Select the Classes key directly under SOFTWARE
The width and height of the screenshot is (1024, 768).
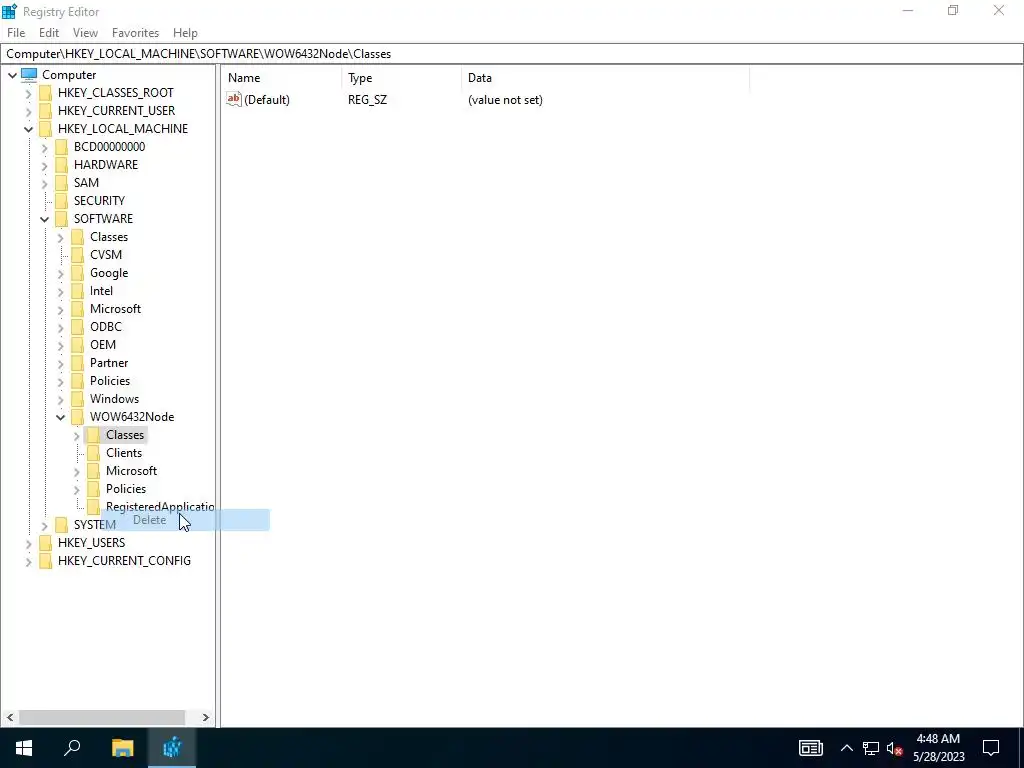click(x=108, y=236)
